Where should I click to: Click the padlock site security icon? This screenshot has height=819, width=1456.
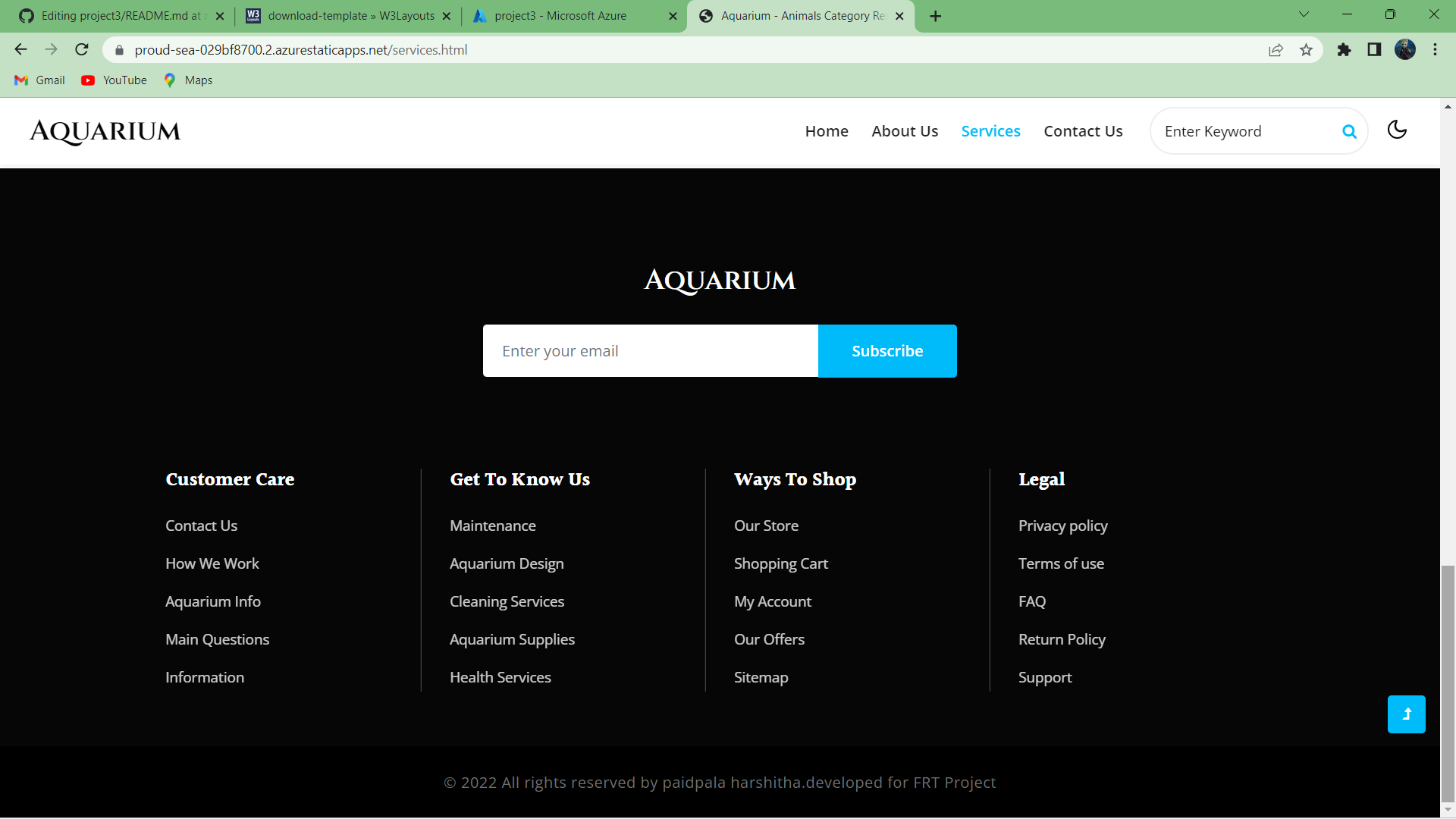pyautogui.click(x=118, y=49)
